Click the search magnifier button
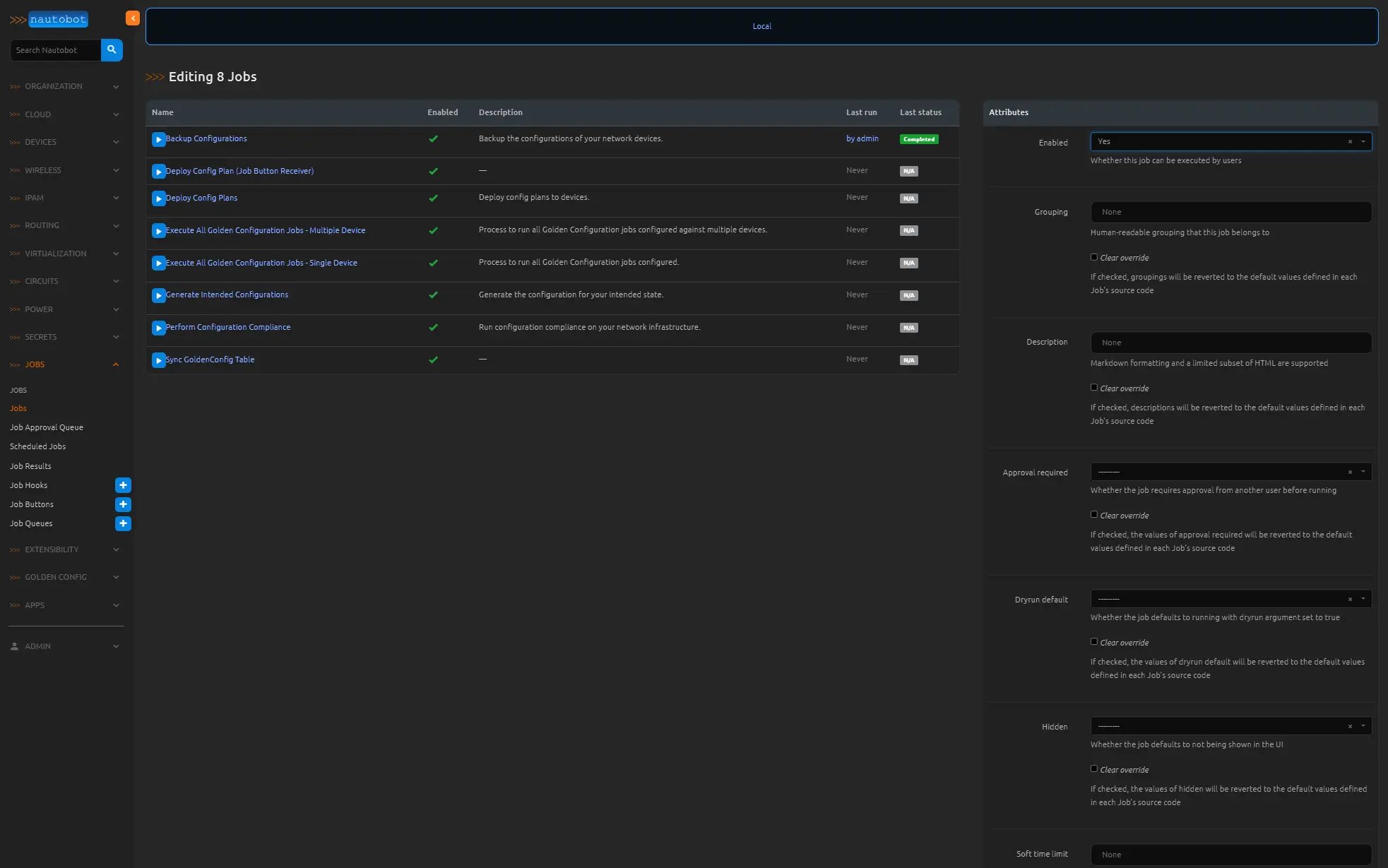 [112, 50]
